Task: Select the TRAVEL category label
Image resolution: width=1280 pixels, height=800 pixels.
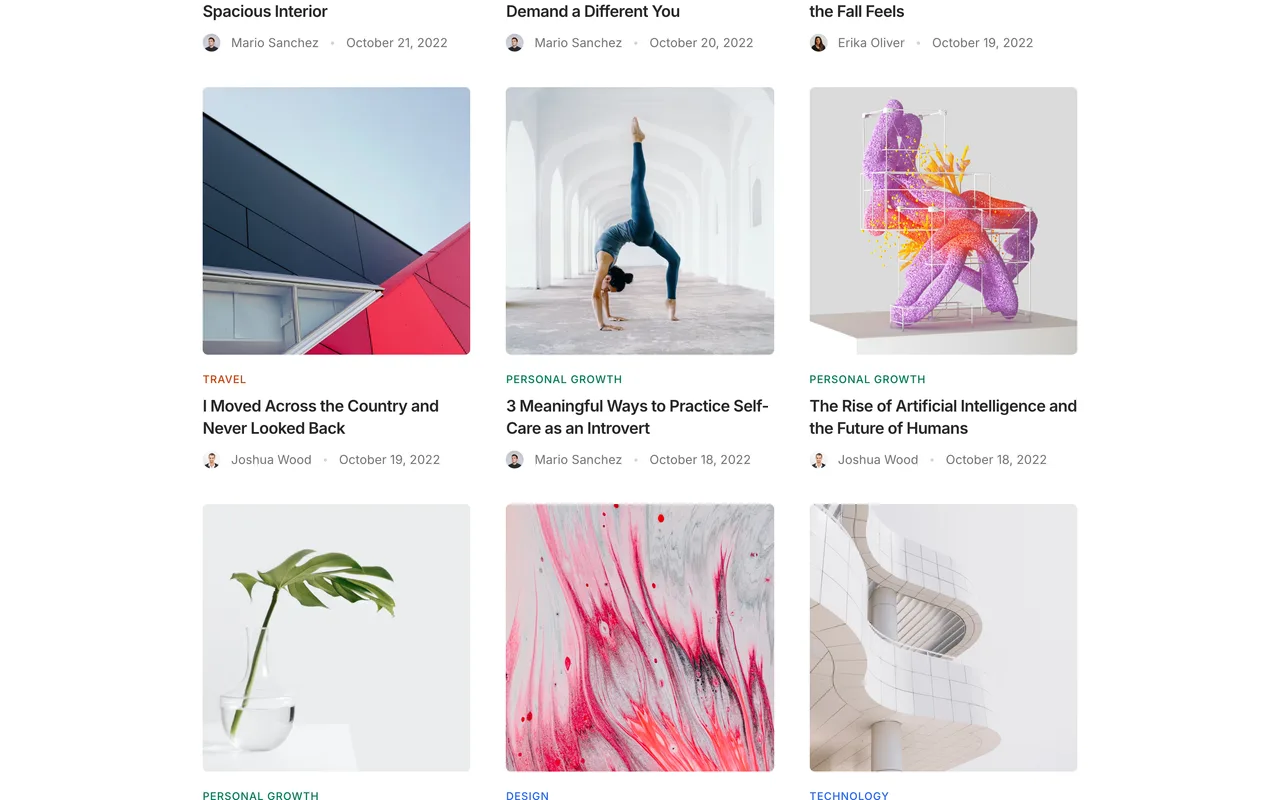Action: click(x=224, y=380)
